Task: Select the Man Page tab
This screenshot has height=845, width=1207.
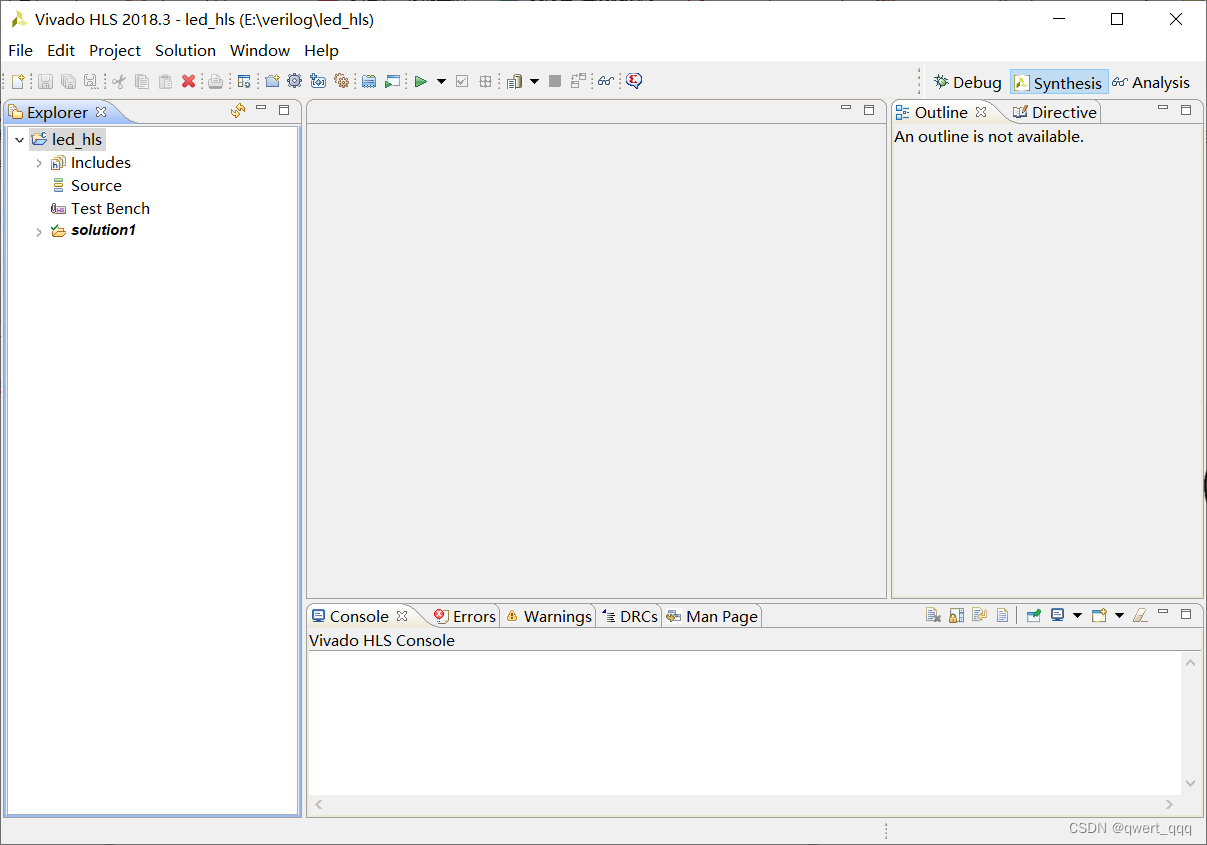Action: [x=712, y=616]
